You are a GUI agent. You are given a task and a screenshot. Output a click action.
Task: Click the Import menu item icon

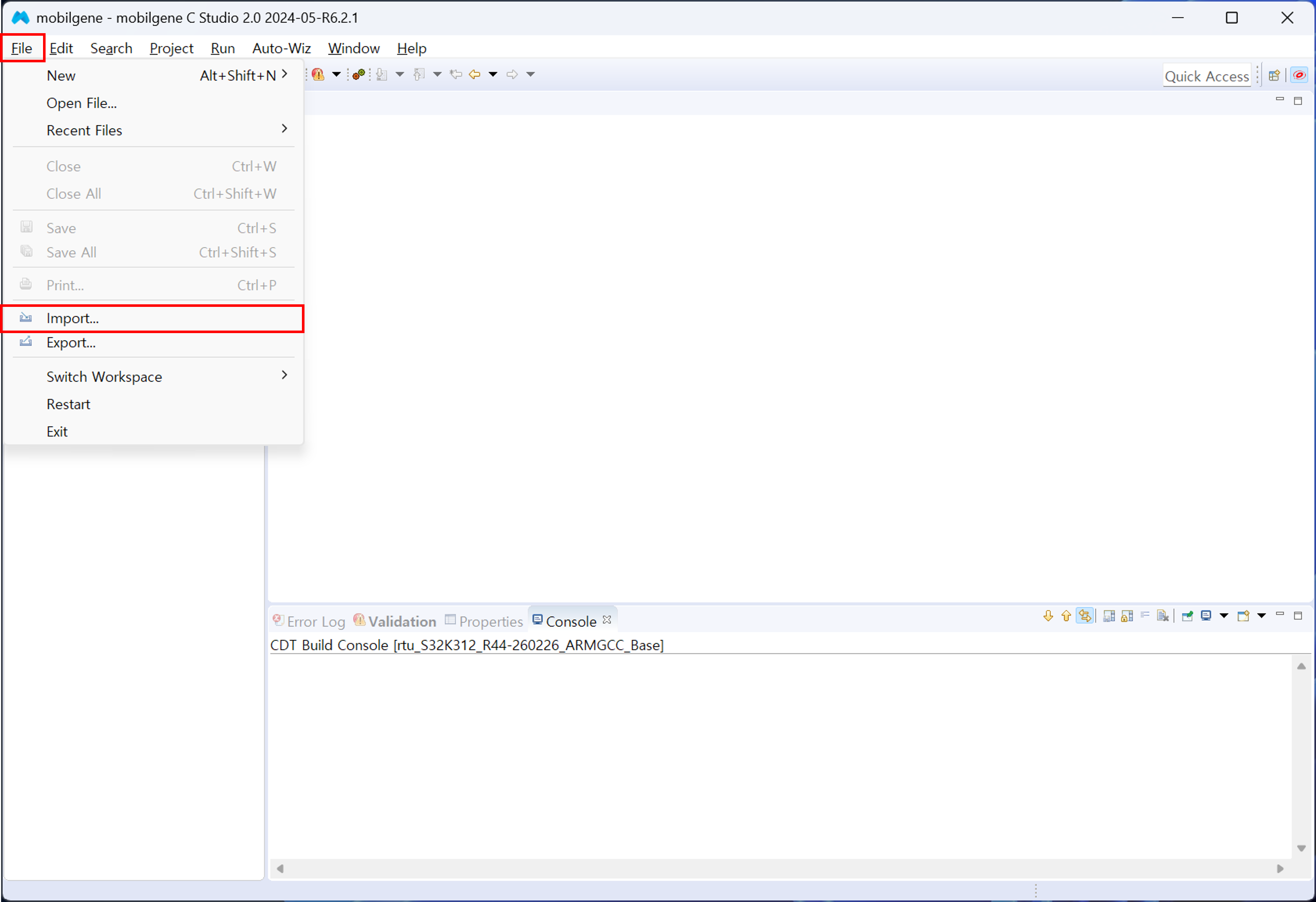[26, 318]
